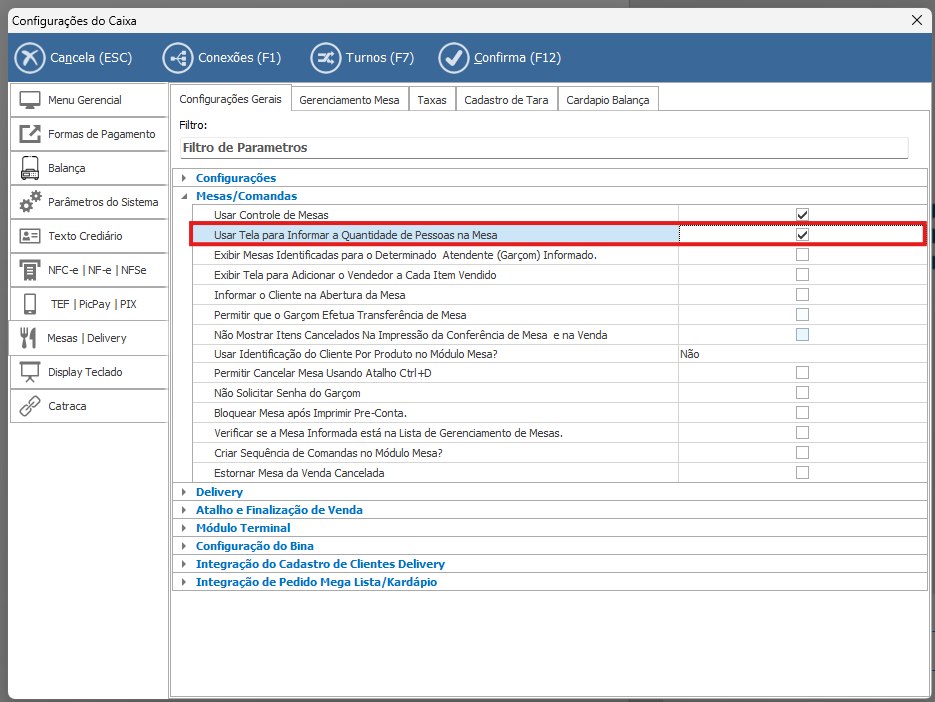This screenshot has width=935, height=702.
Task: Open Conexões (F1) share icon
Action: click(x=177, y=58)
